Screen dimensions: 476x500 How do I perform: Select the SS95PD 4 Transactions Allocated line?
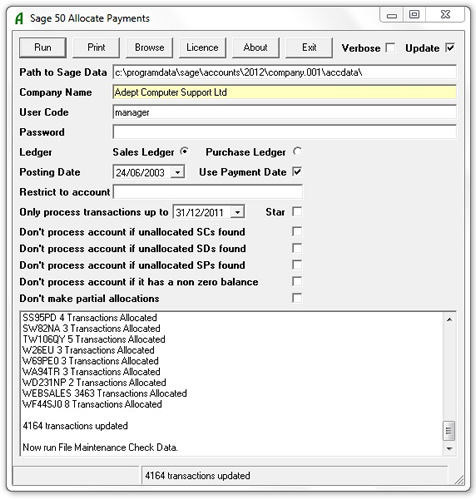[90, 318]
